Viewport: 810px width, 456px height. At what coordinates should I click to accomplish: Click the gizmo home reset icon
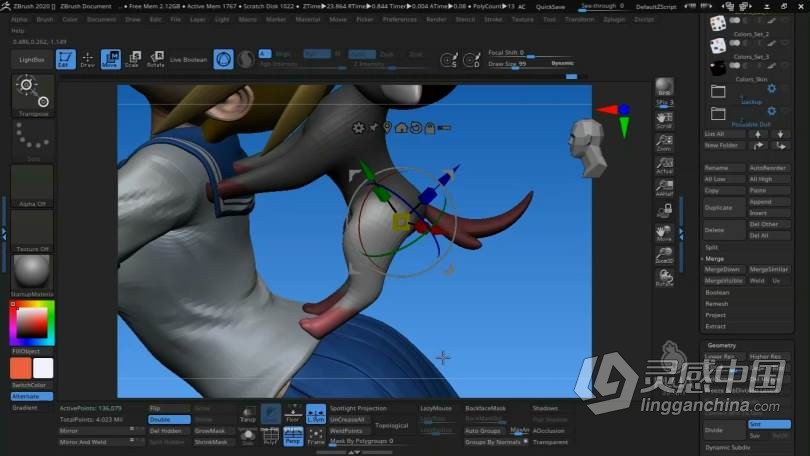[x=401, y=128]
